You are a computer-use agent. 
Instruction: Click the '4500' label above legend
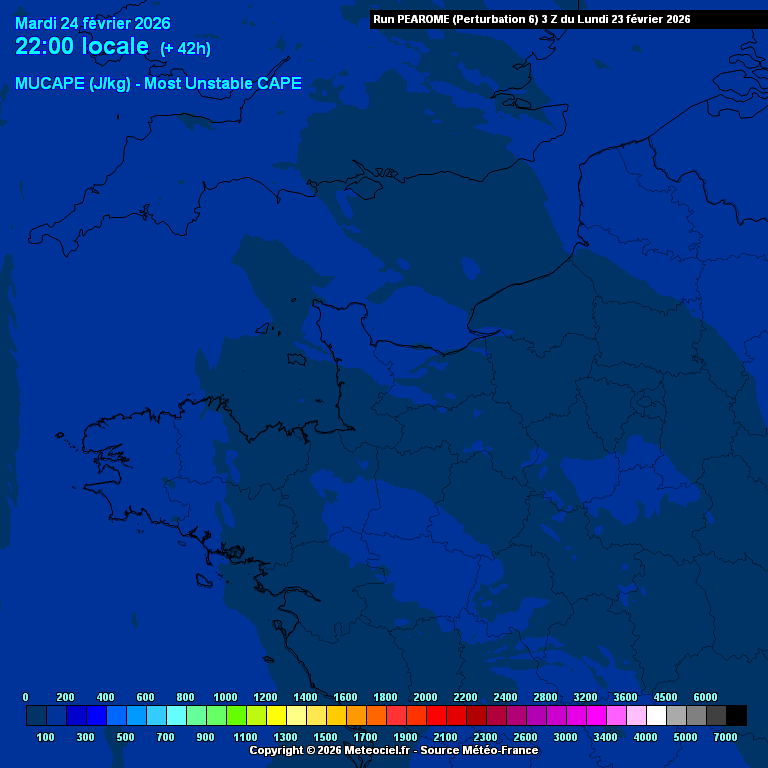tap(665, 697)
